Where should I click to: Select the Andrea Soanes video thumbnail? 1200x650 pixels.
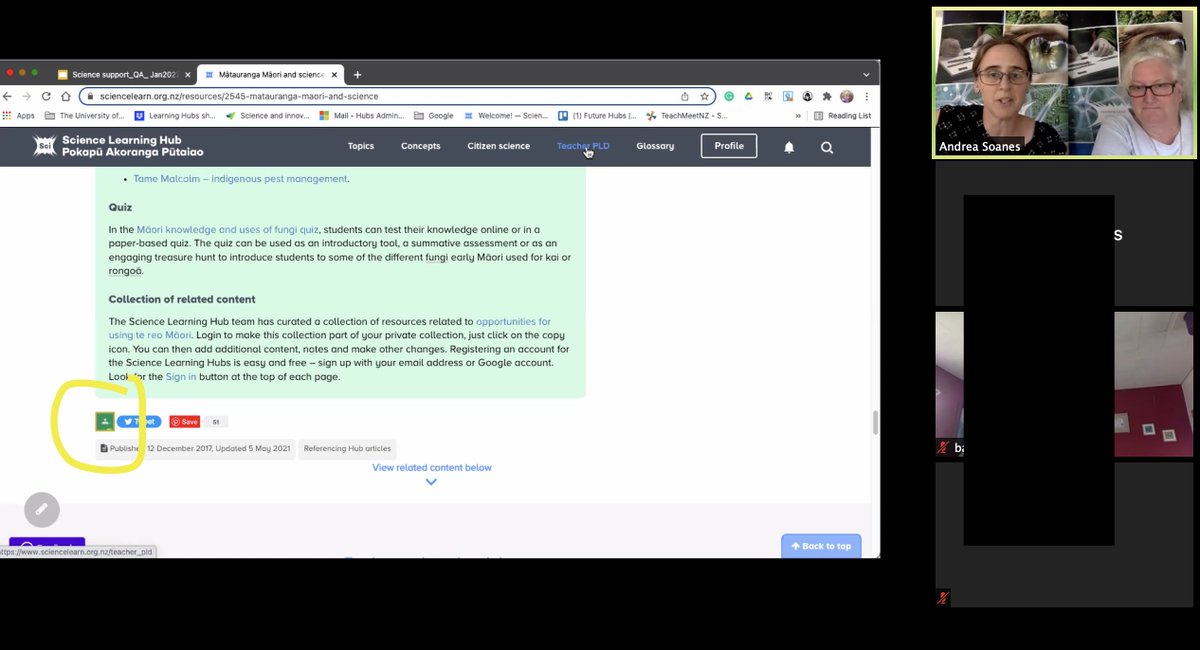1064,83
